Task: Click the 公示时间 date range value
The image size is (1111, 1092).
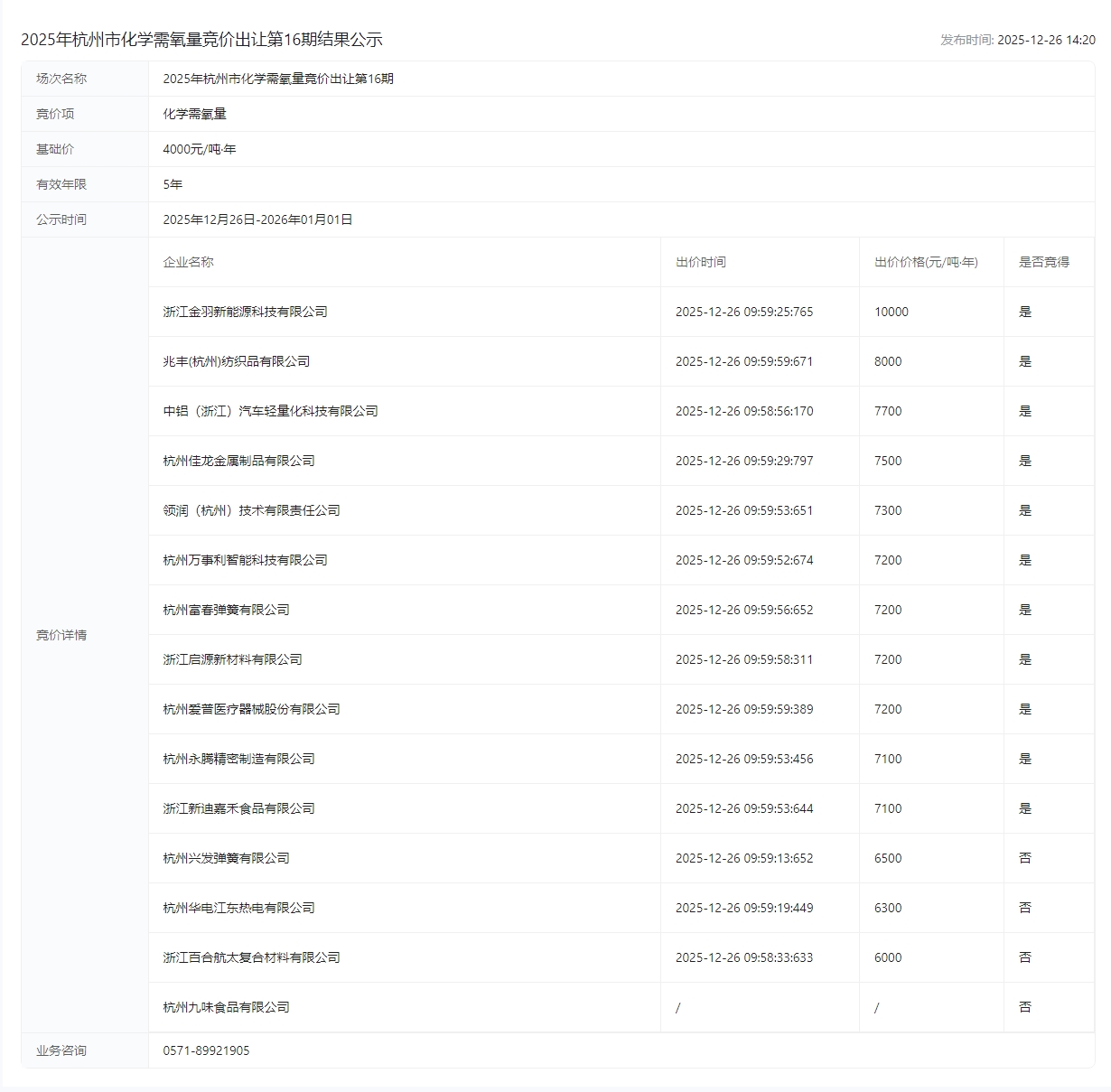Action: tap(257, 219)
